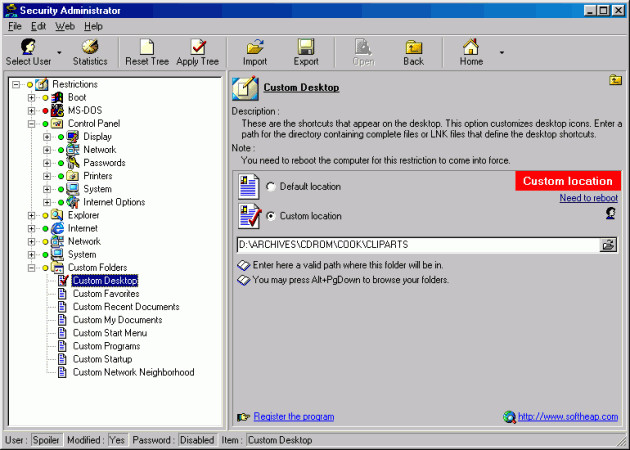Screen dimensions: 630x450
Task: Expand the MS-DOS tree node
Action: tap(31, 110)
